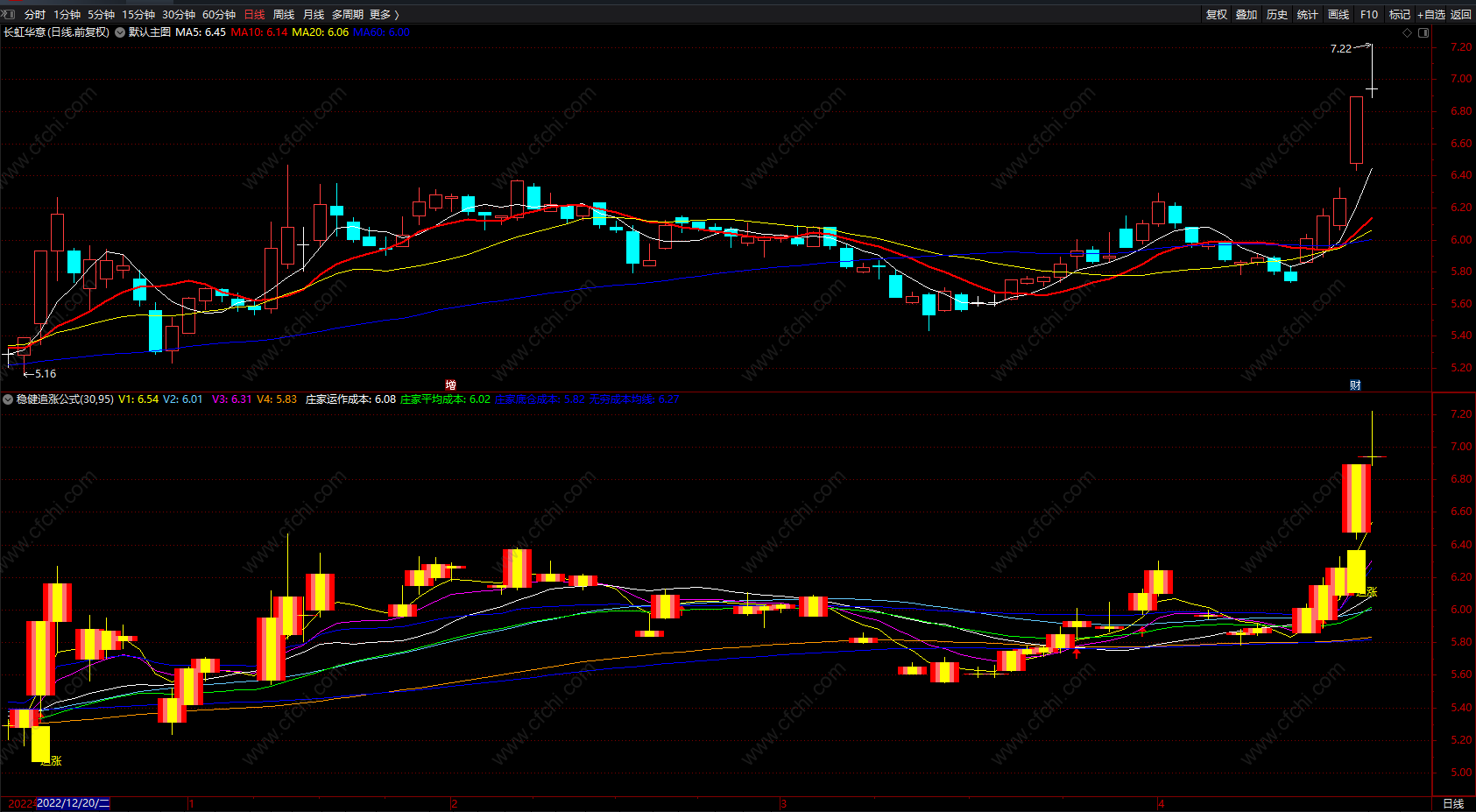Toggle the sidebar icon at top-left
1476x812 pixels.
(x=9, y=14)
